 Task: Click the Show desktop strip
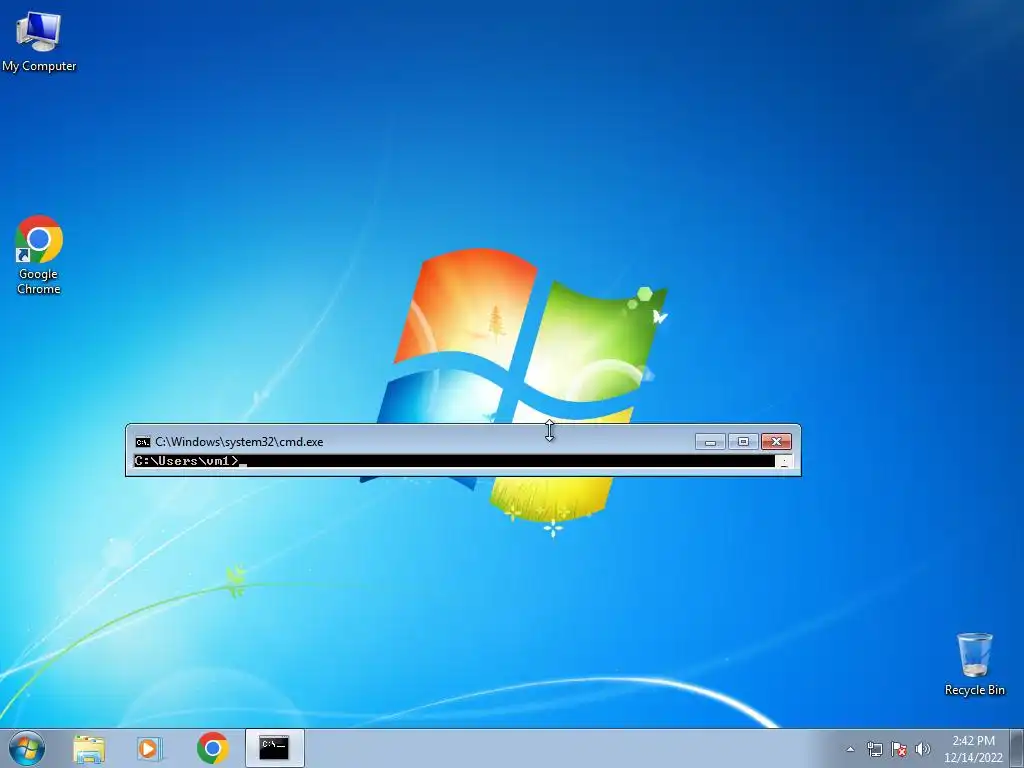click(x=1017, y=748)
